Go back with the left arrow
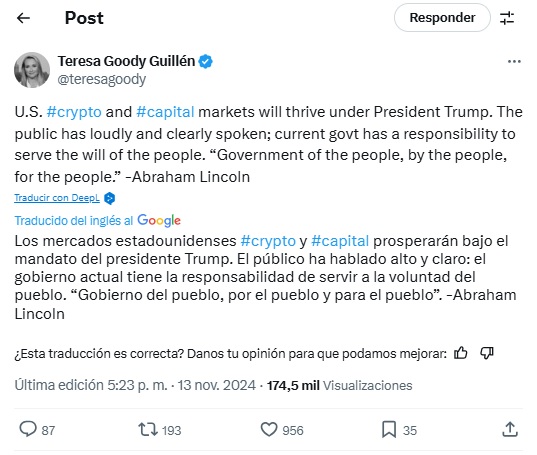The width and height of the screenshot is (537, 455). (x=23, y=18)
